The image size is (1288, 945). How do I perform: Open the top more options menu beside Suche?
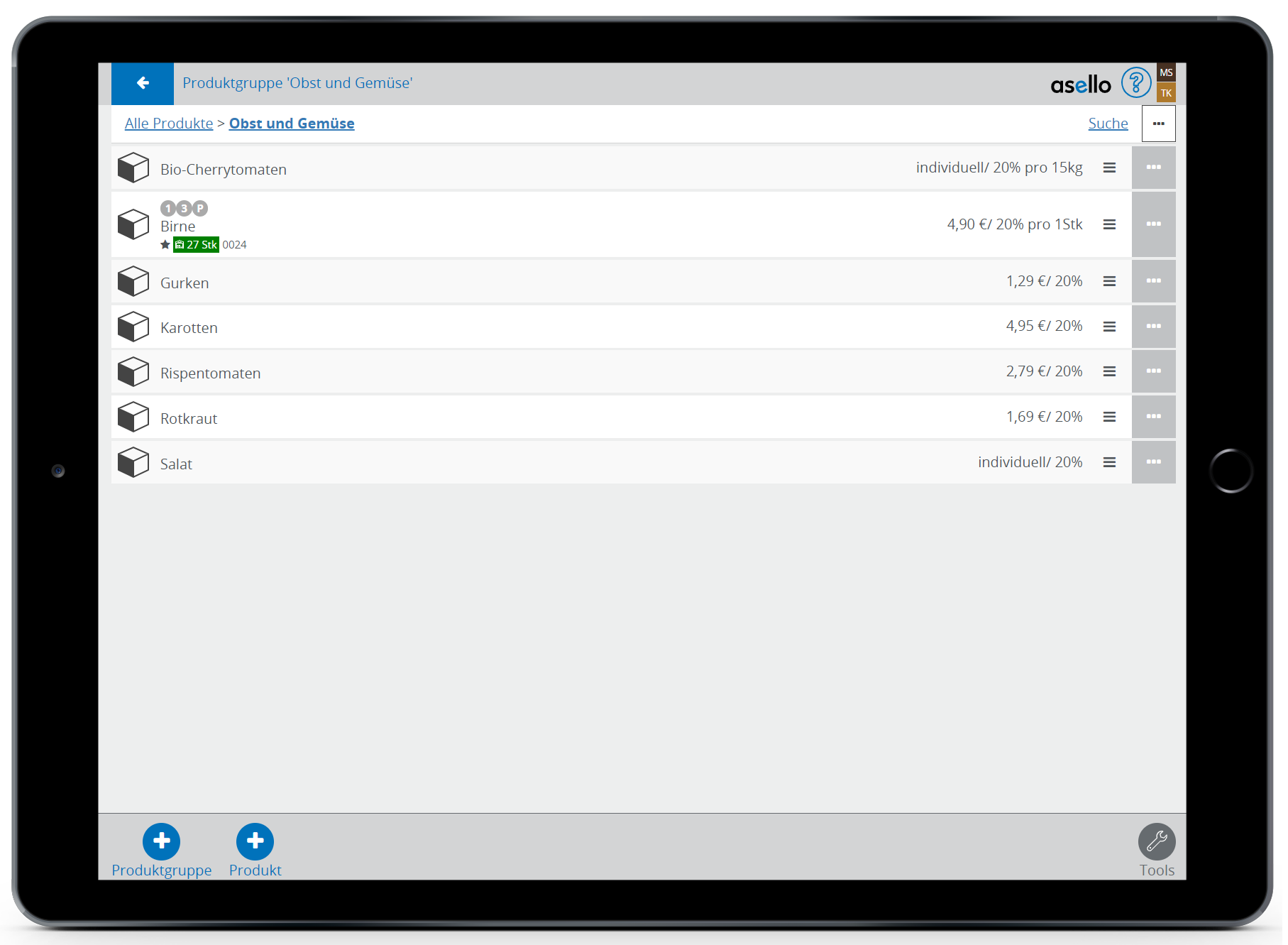tap(1158, 124)
